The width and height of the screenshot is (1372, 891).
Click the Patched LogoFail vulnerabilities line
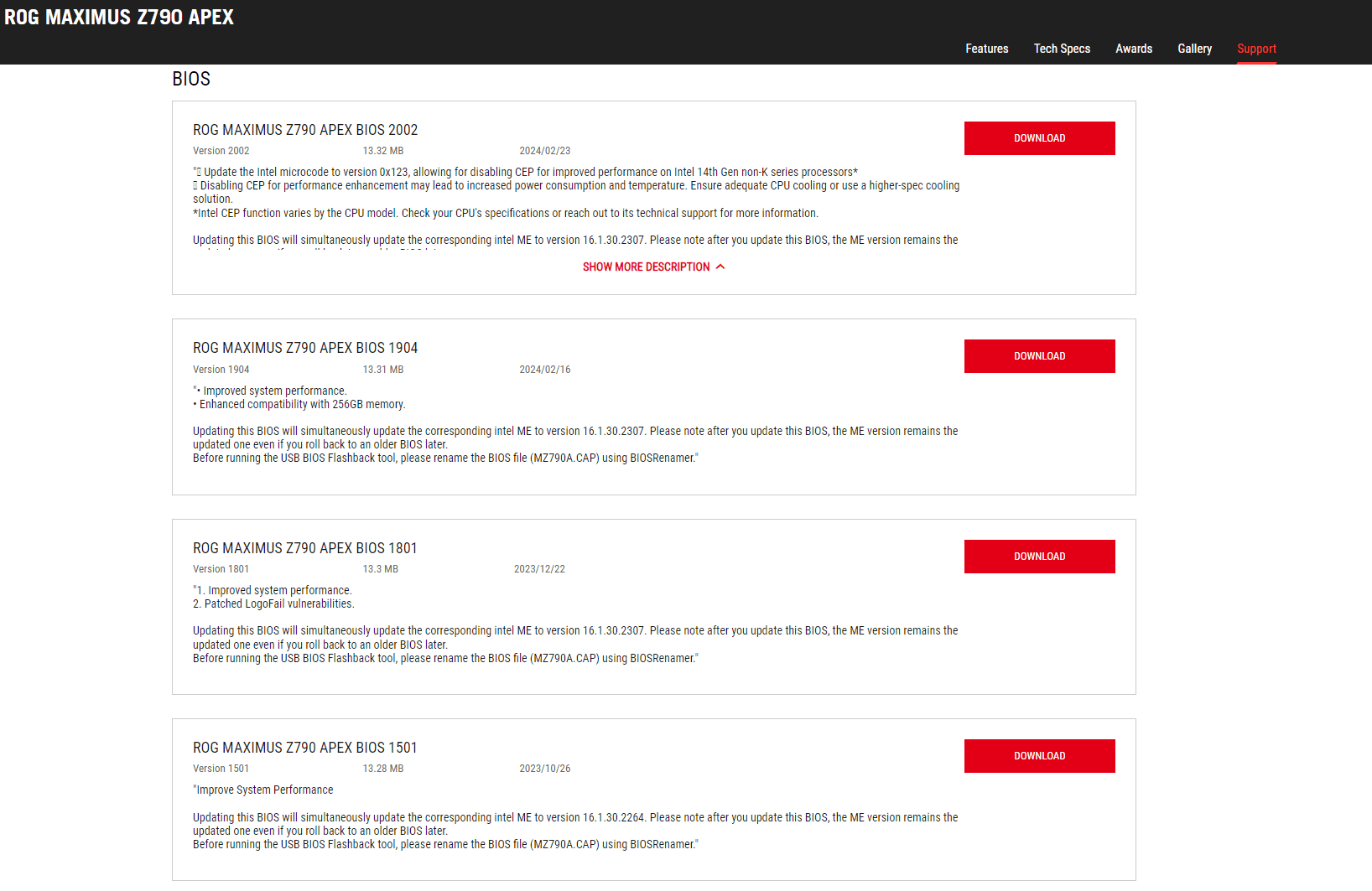coord(273,603)
